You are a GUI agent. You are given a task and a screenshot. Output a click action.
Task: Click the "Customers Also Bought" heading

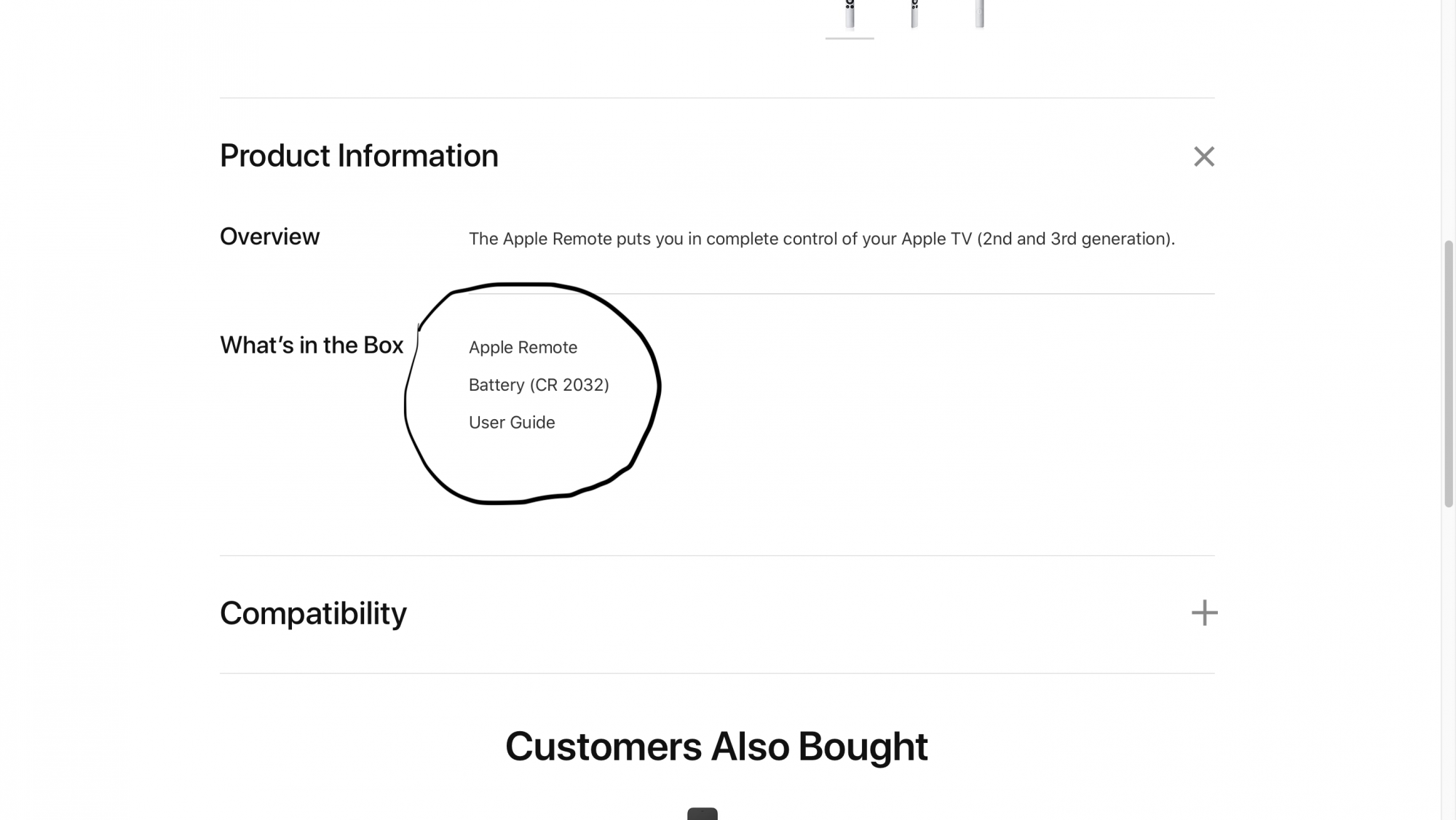(716, 747)
